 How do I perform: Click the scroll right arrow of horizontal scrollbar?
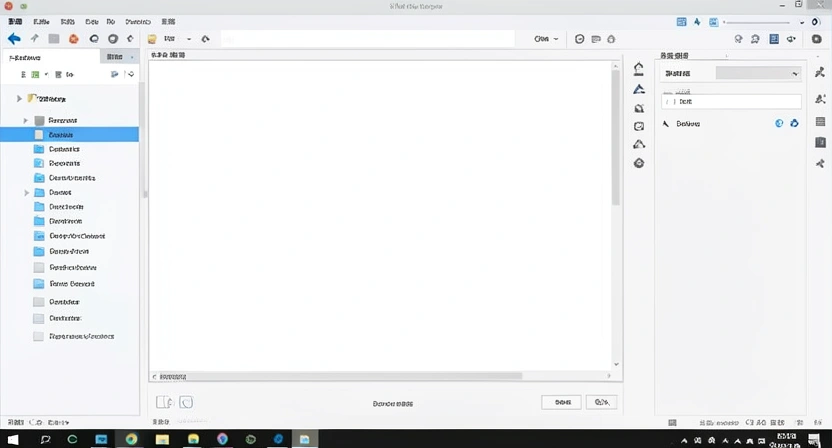(609, 376)
